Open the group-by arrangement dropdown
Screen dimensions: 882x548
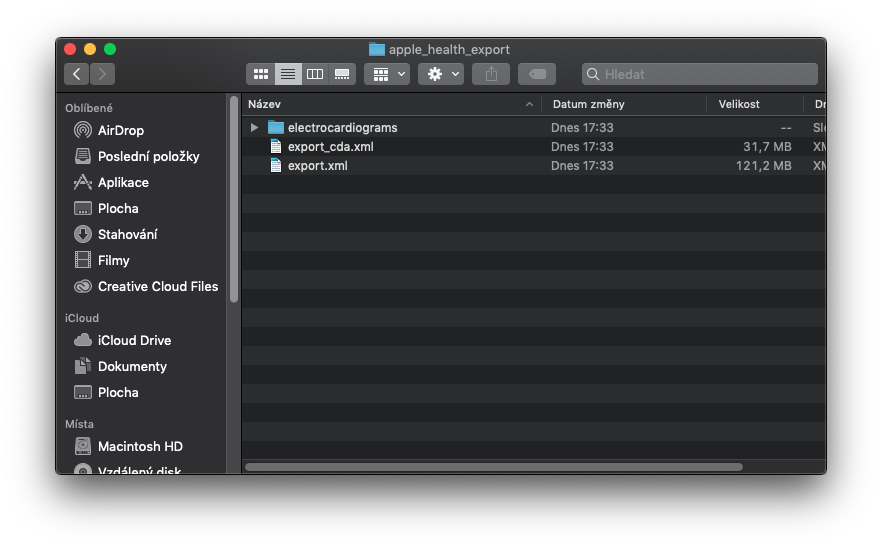point(387,74)
